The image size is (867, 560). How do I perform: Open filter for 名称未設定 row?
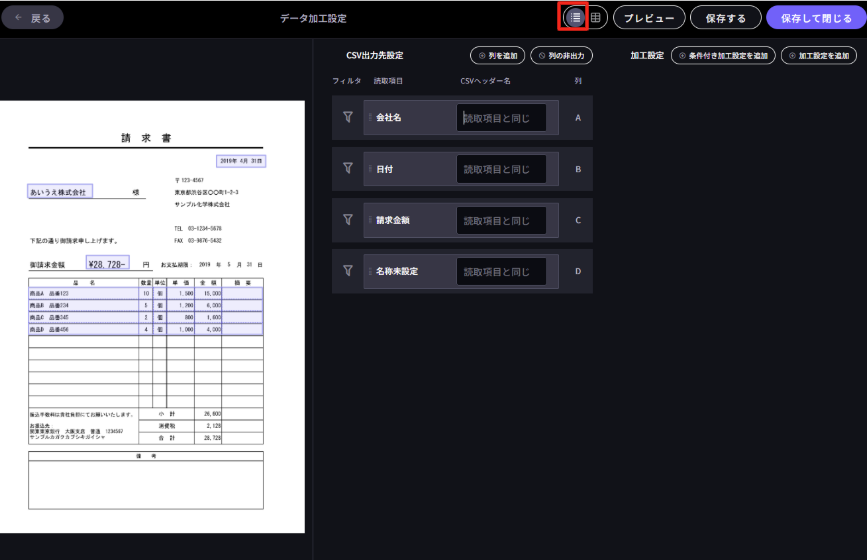(348, 271)
